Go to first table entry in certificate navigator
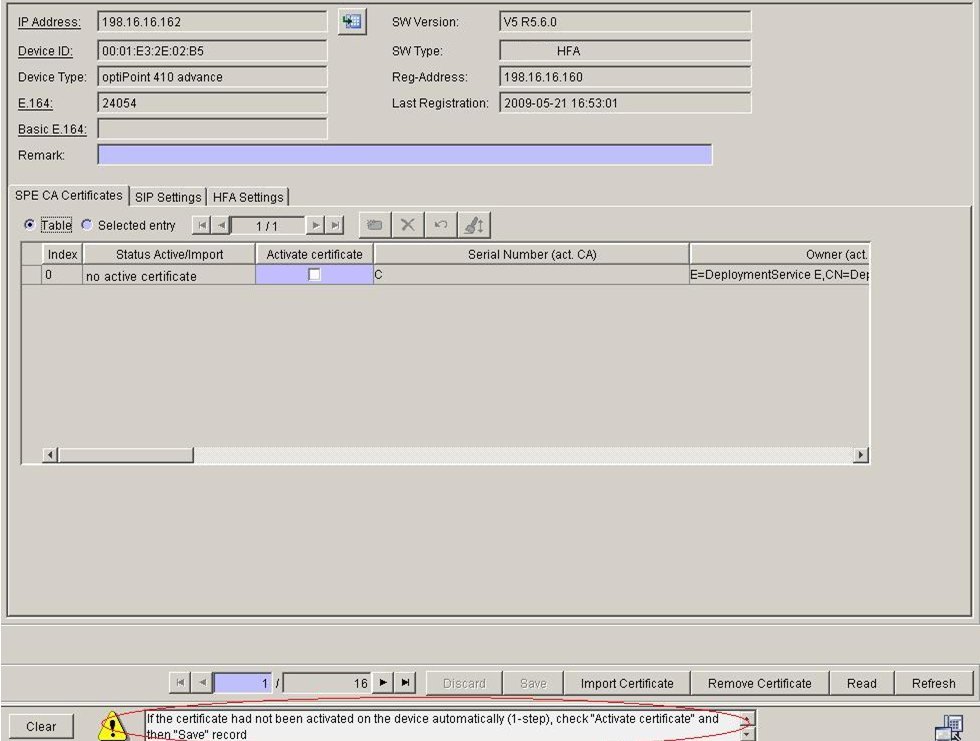The image size is (980, 741). [201, 225]
